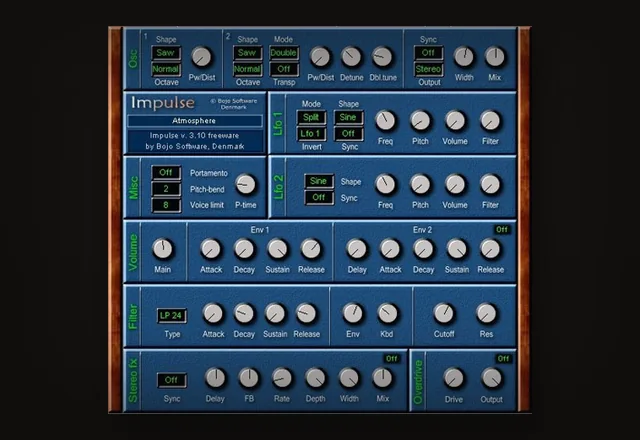Click the Stereo fx Rate knob
The height and width of the screenshot is (440, 640).
(x=282, y=378)
